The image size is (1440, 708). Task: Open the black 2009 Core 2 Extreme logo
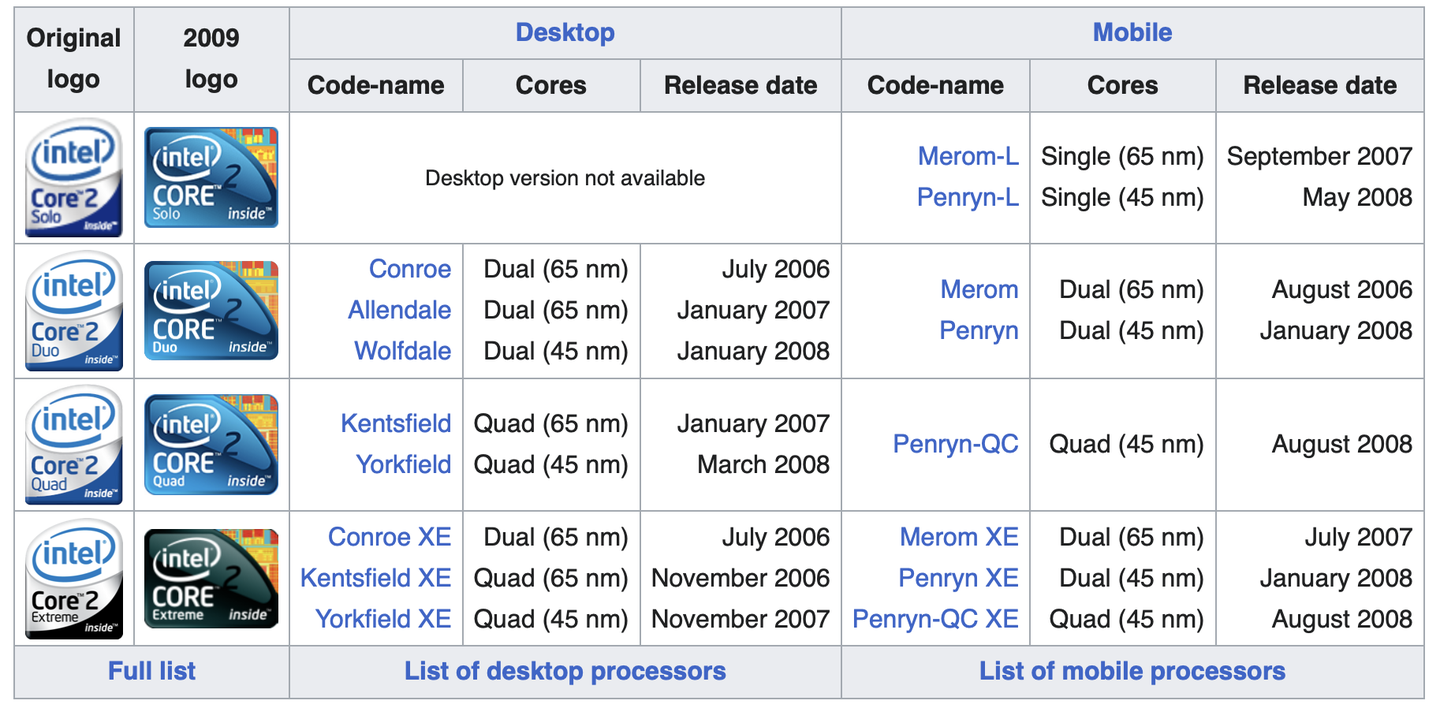point(211,579)
